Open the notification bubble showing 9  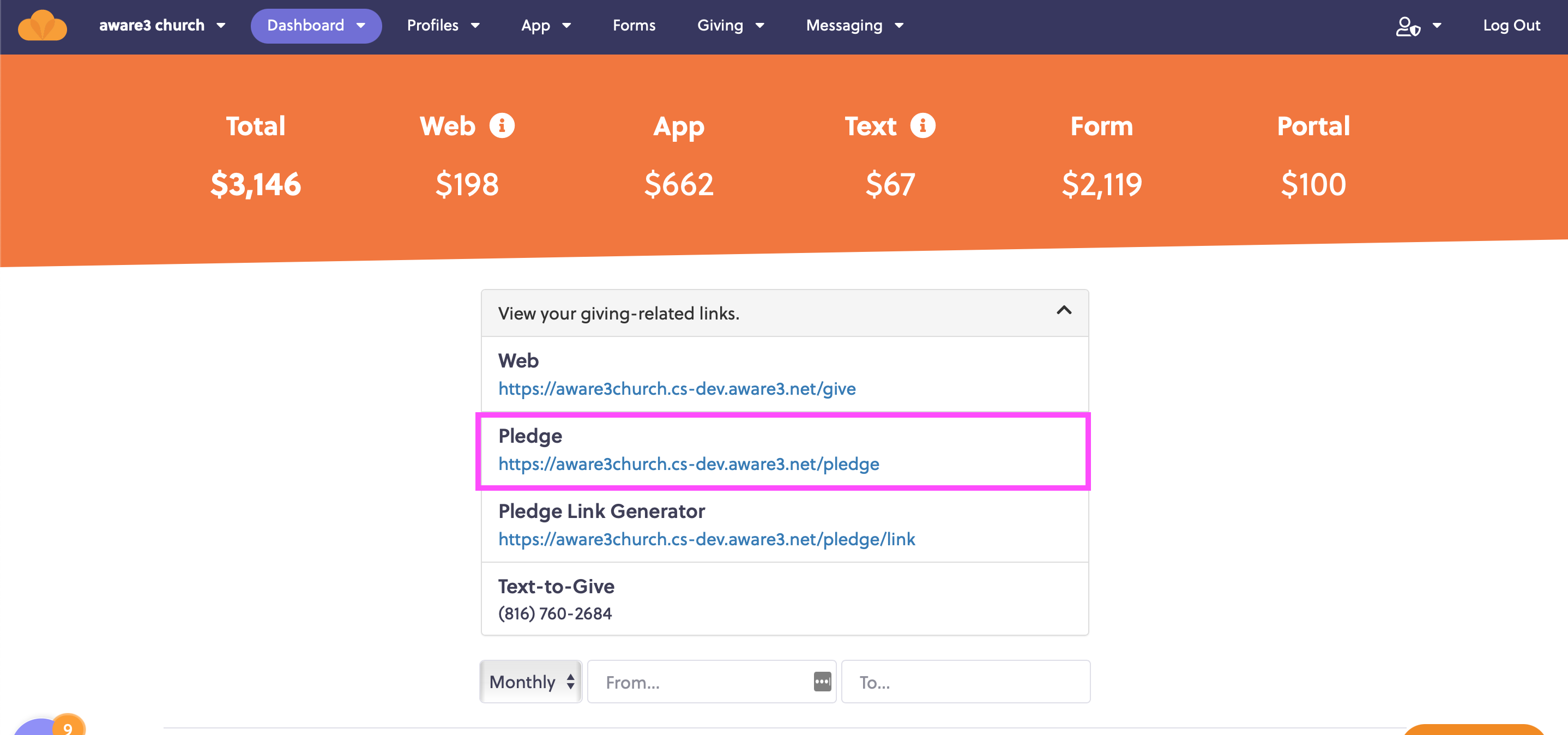67,726
